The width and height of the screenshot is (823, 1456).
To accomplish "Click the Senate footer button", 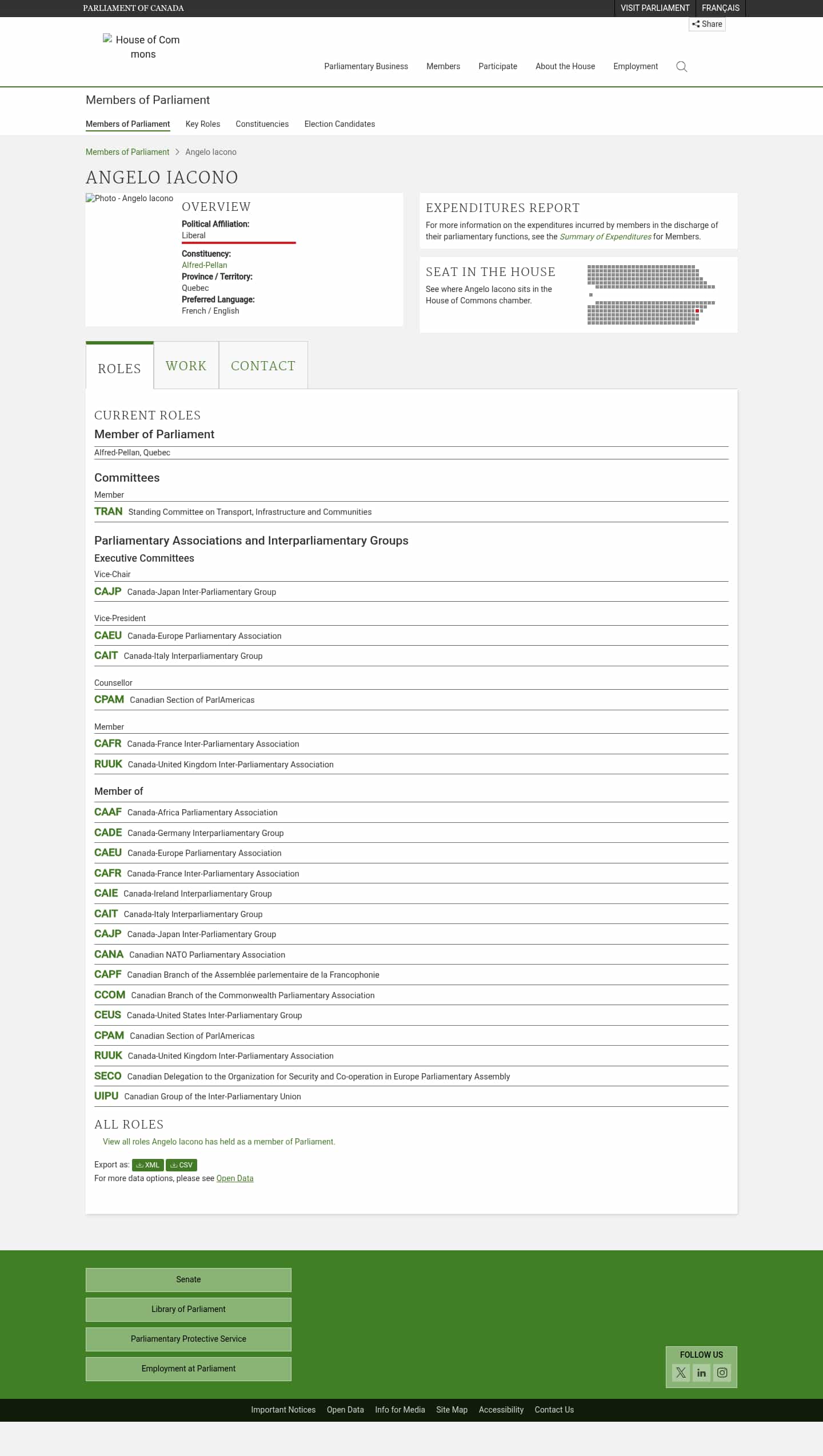I will (189, 1279).
